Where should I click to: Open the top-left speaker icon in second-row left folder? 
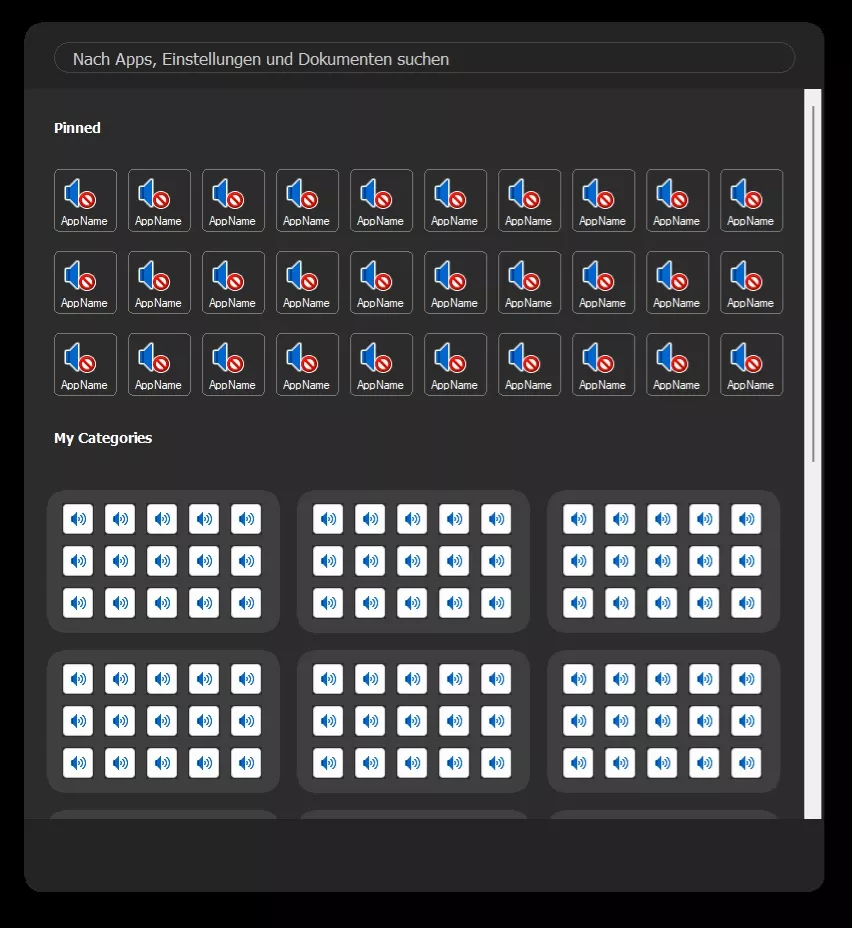[78, 679]
